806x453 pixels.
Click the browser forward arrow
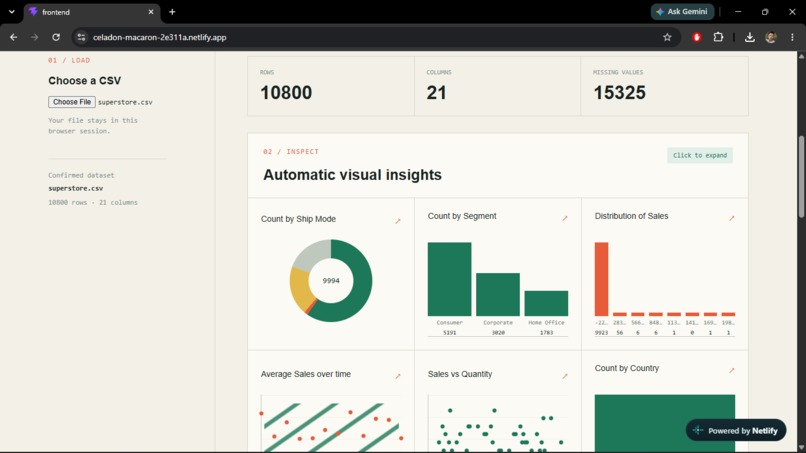pyautogui.click(x=34, y=37)
